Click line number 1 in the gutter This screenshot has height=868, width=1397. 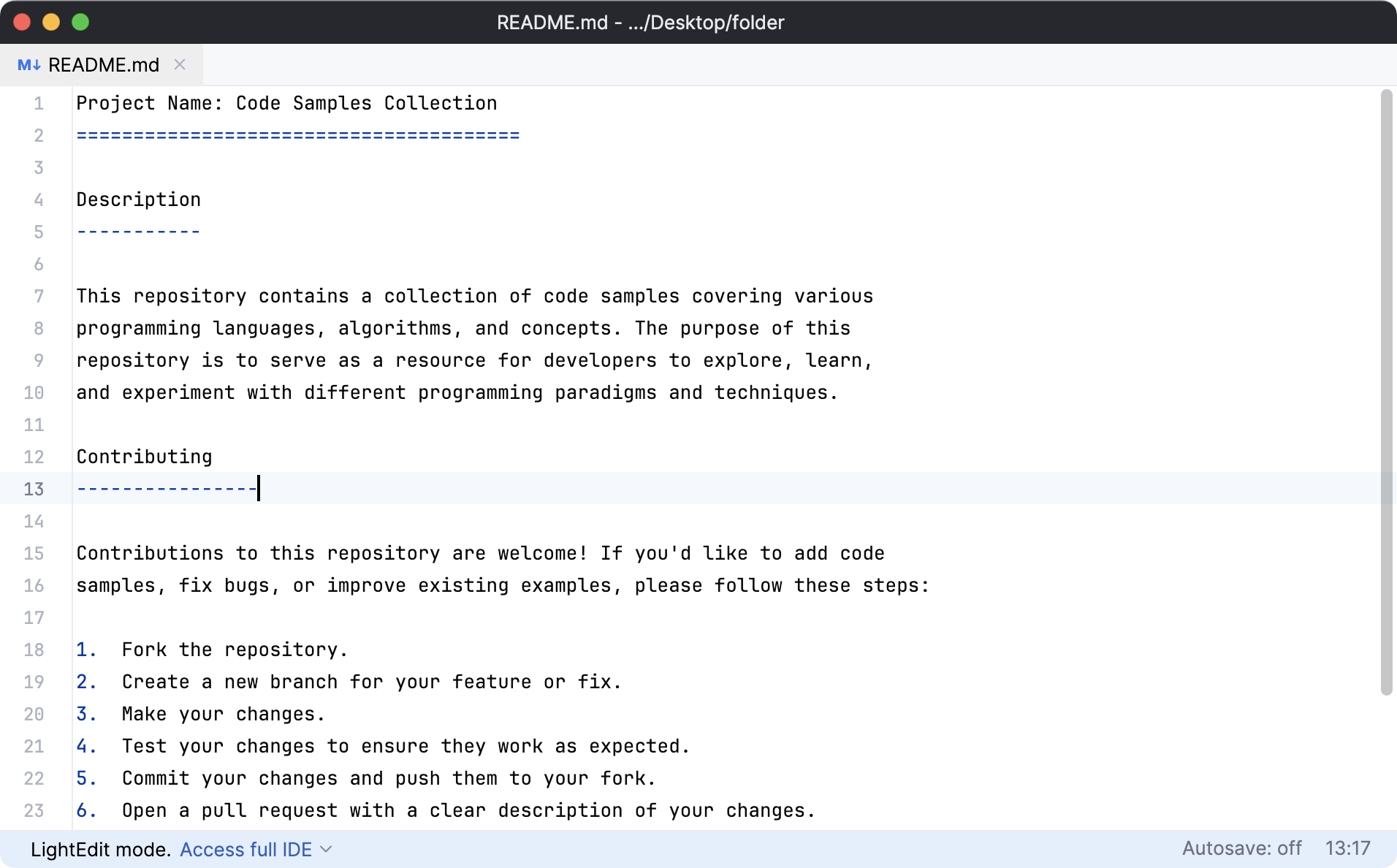[38, 103]
